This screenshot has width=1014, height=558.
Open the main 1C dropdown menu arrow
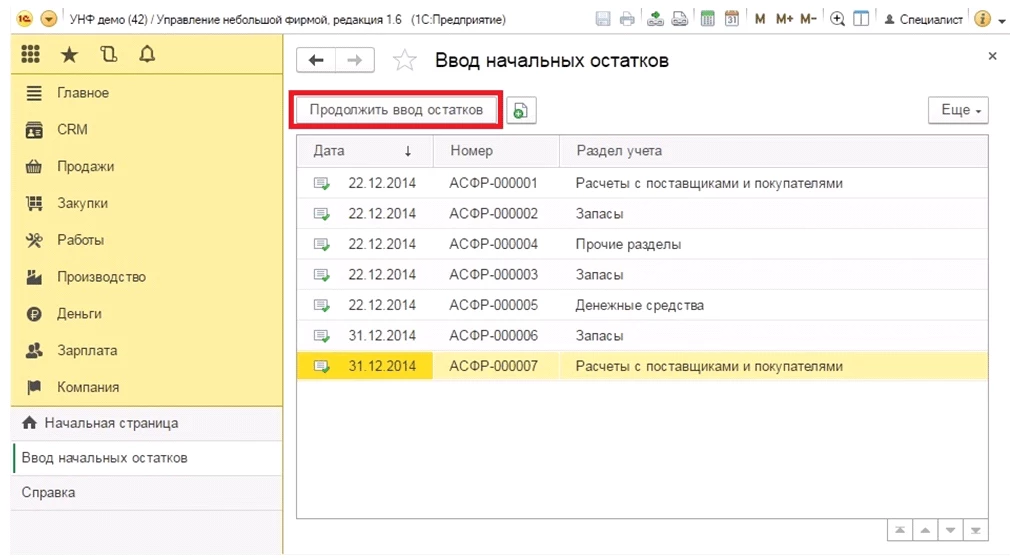[x=49, y=19]
